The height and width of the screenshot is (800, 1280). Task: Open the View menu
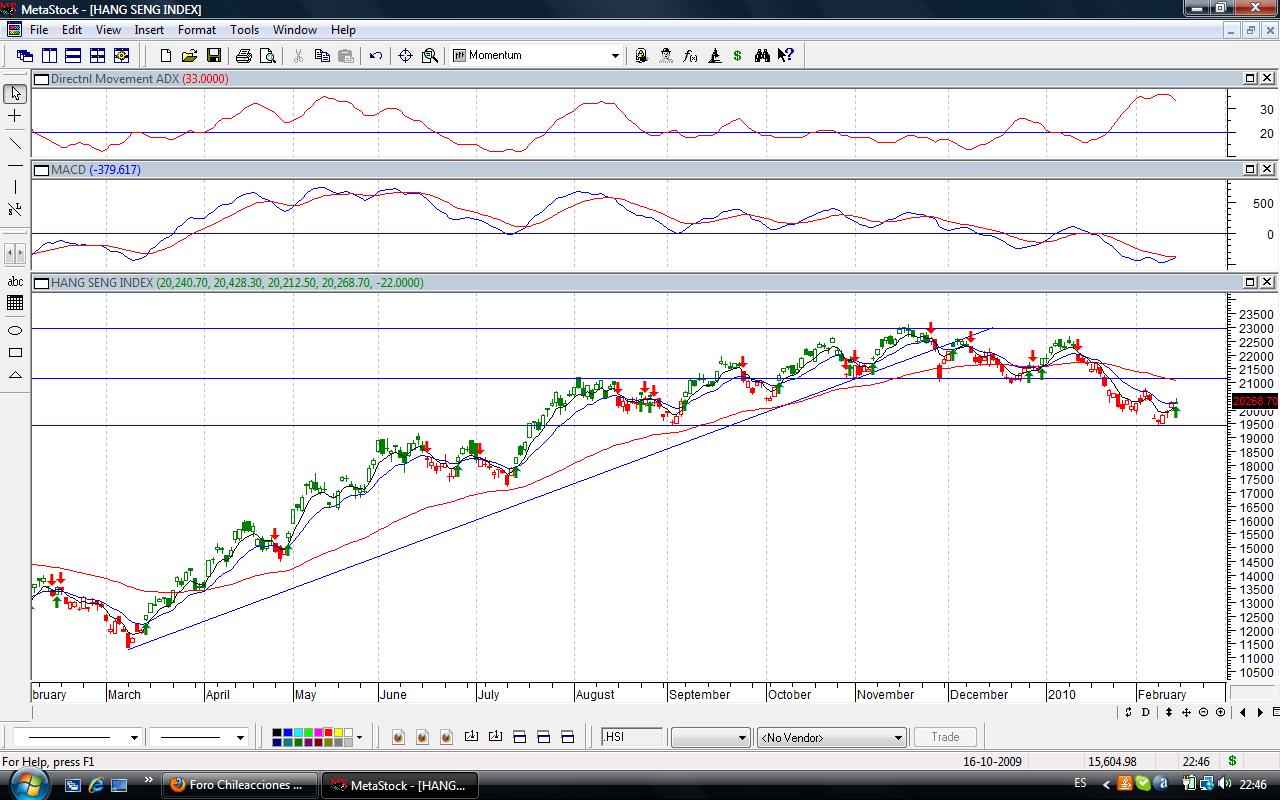tap(108, 30)
